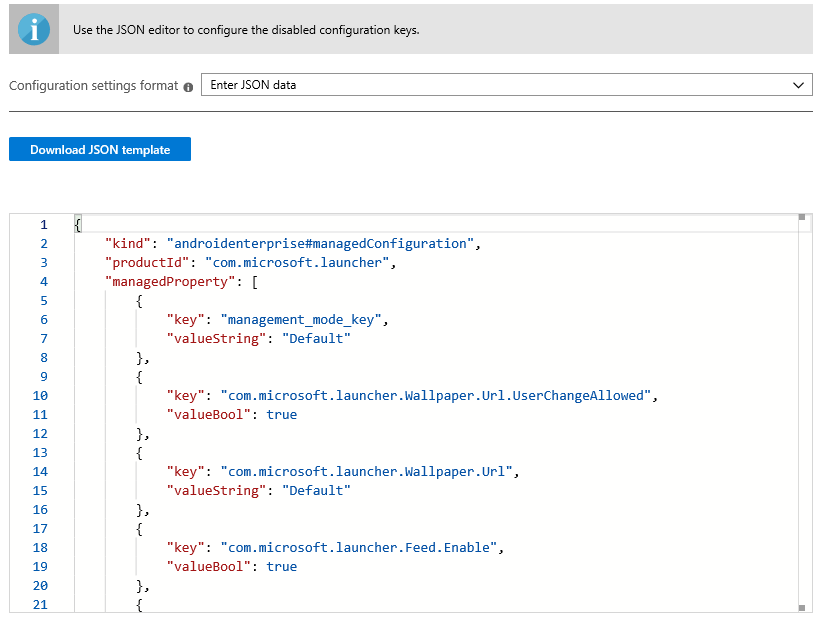Screen dimensions: 818x619
Task: Click line number 21 in the gutter
Action: pos(40,604)
